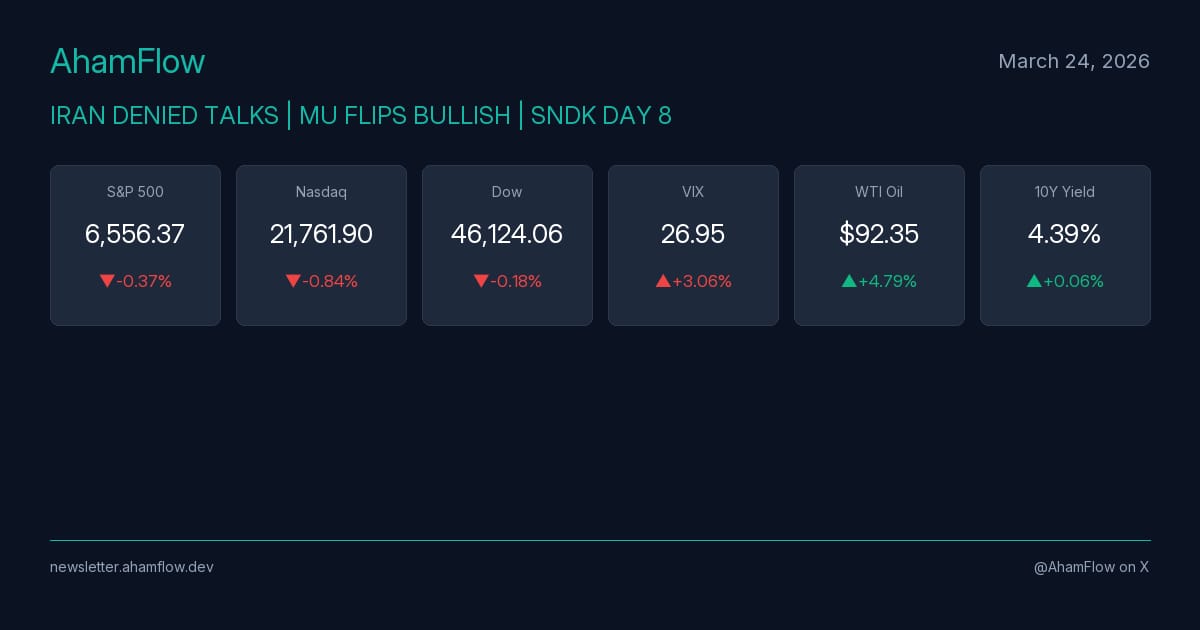Click the WTI Oil price $92.35

point(879,234)
